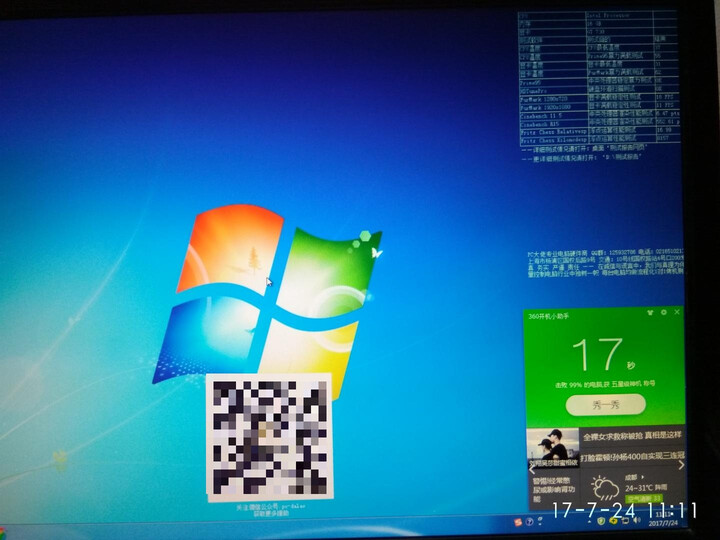The width and height of the screenshot is (720, 540).
Task: Open the yellow 360 guard tray icon
Action: (x=613, y=520)
